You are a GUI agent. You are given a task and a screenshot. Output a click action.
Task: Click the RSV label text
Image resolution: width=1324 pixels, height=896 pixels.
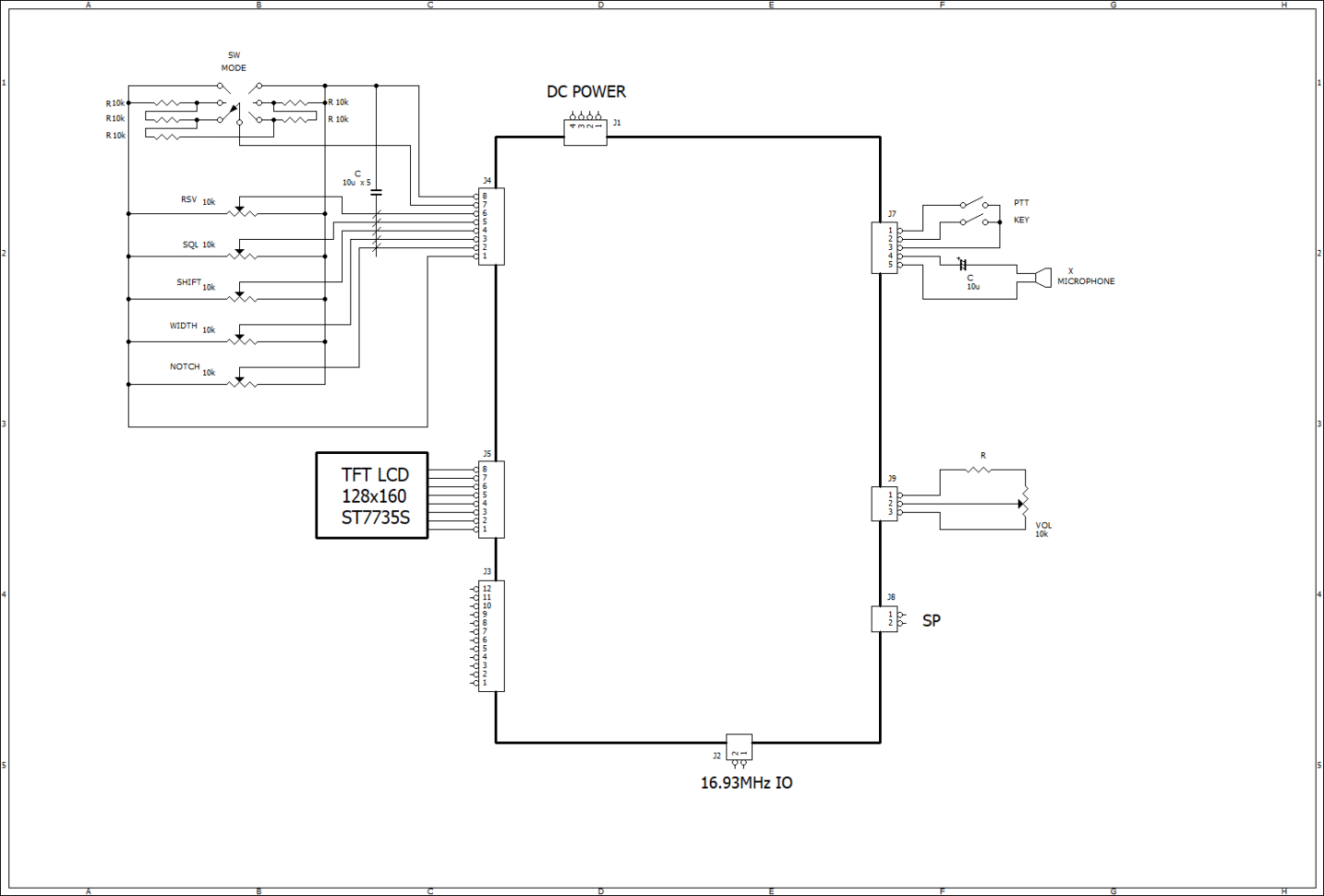pos(188,199)
